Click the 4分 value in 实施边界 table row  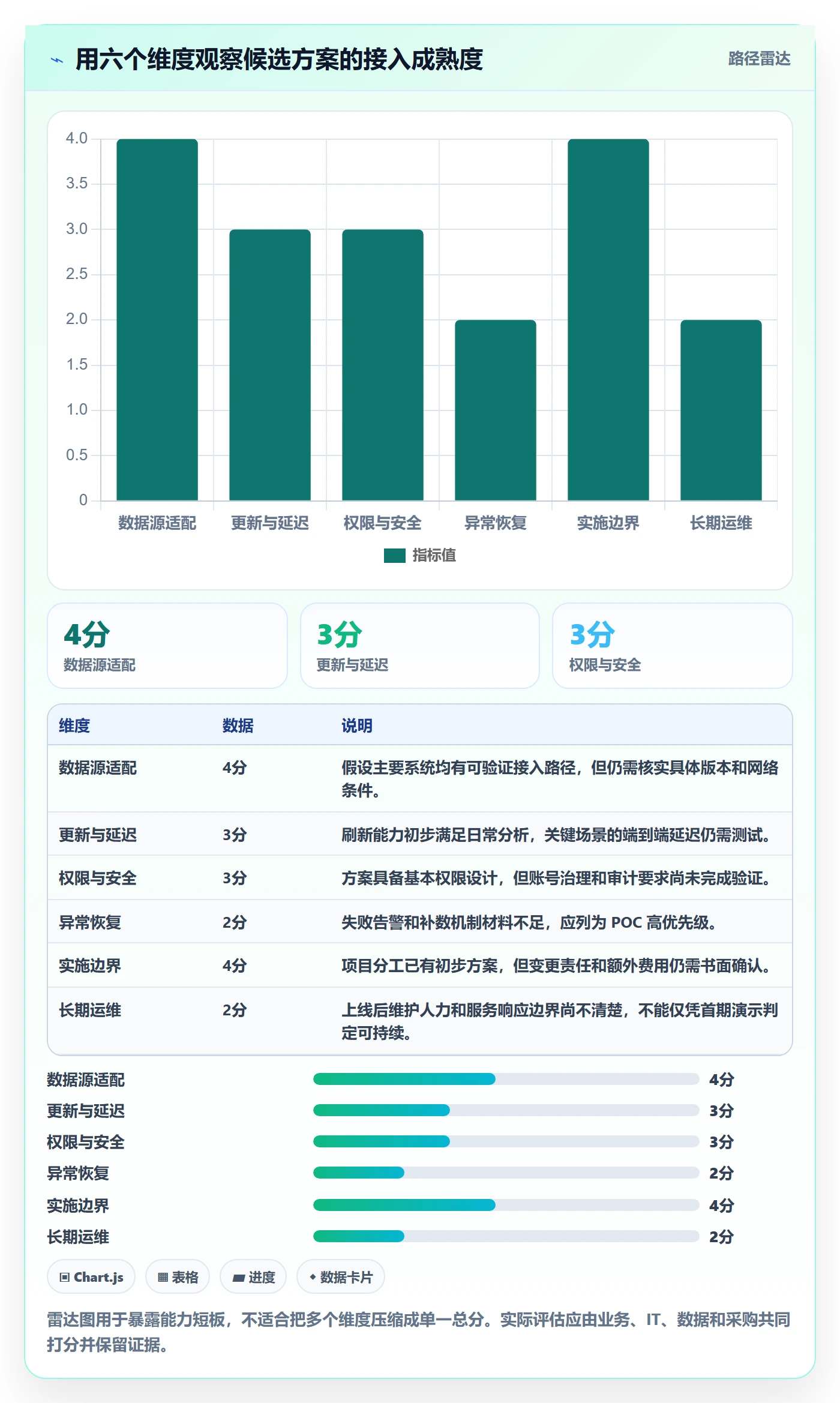click(235, 966)
